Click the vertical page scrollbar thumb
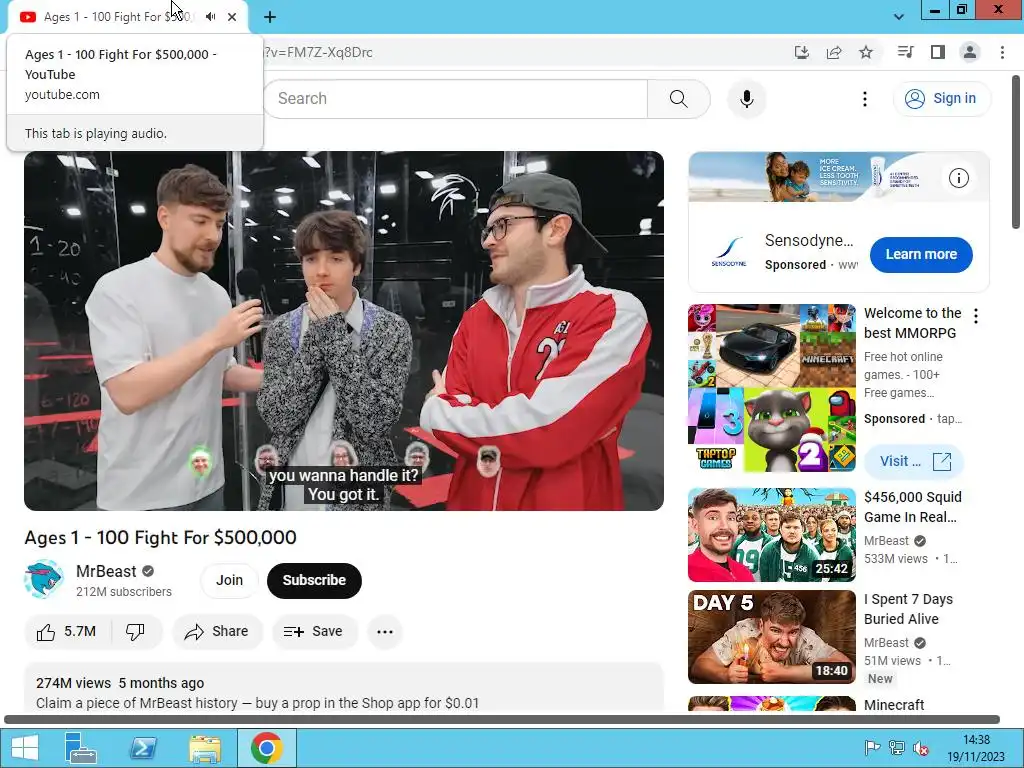 pyautogui.click(x=1016, y=152)
